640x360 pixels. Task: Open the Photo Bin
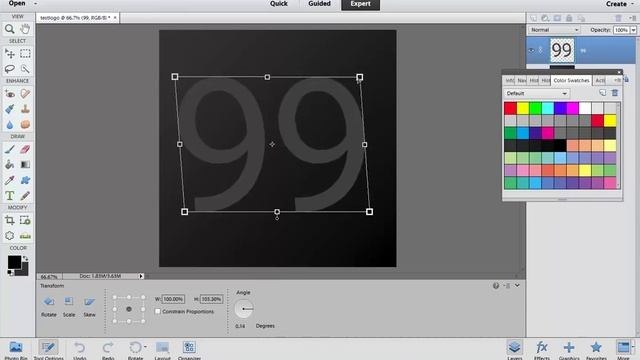[16, 350]
